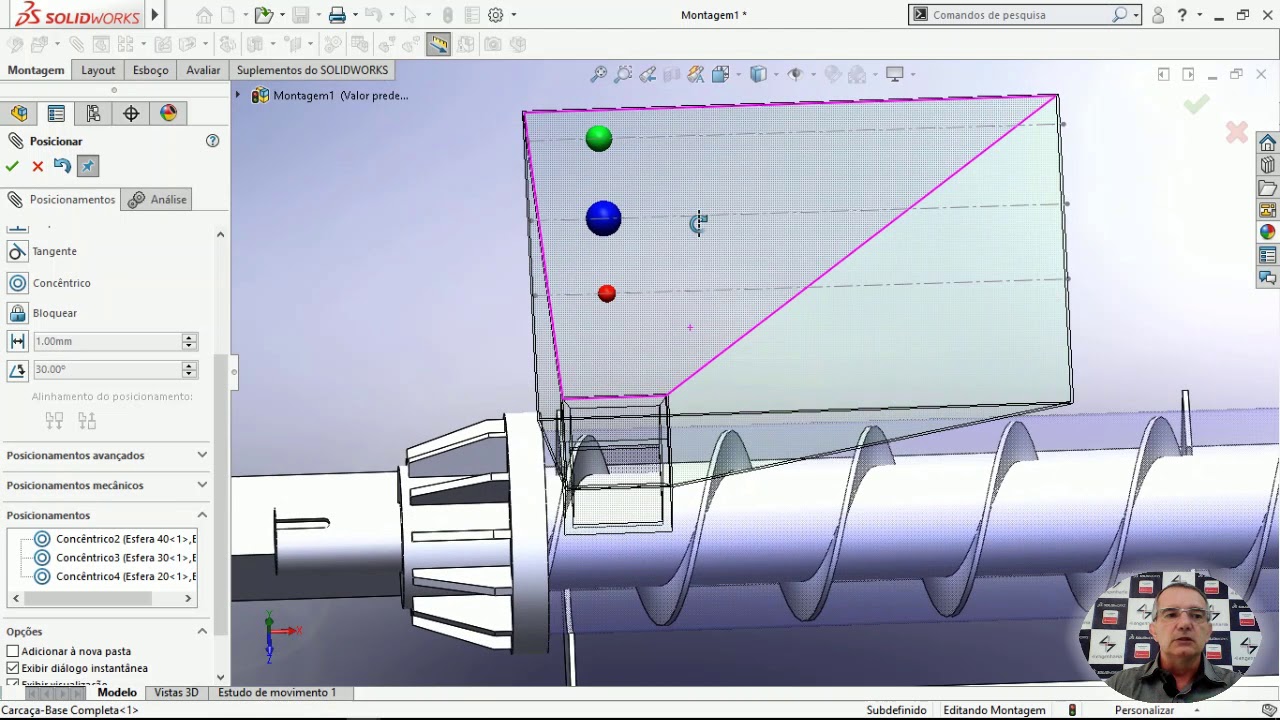Open ConfigurationManager tab icon

(x=93, y=113)
